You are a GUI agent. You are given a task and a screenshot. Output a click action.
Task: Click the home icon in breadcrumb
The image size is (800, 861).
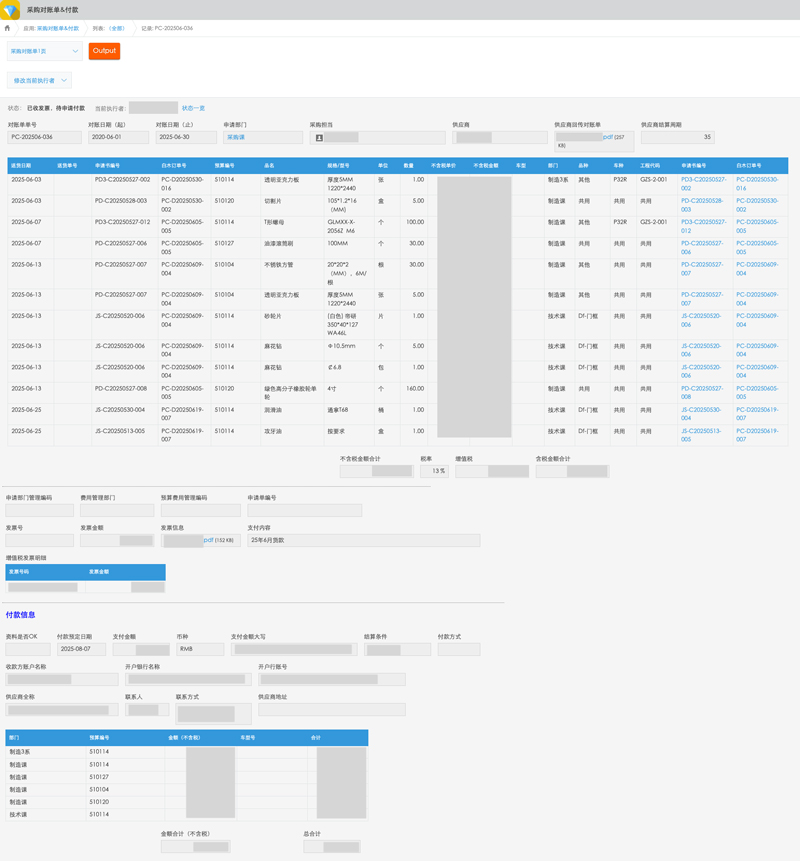coord(8,28)
